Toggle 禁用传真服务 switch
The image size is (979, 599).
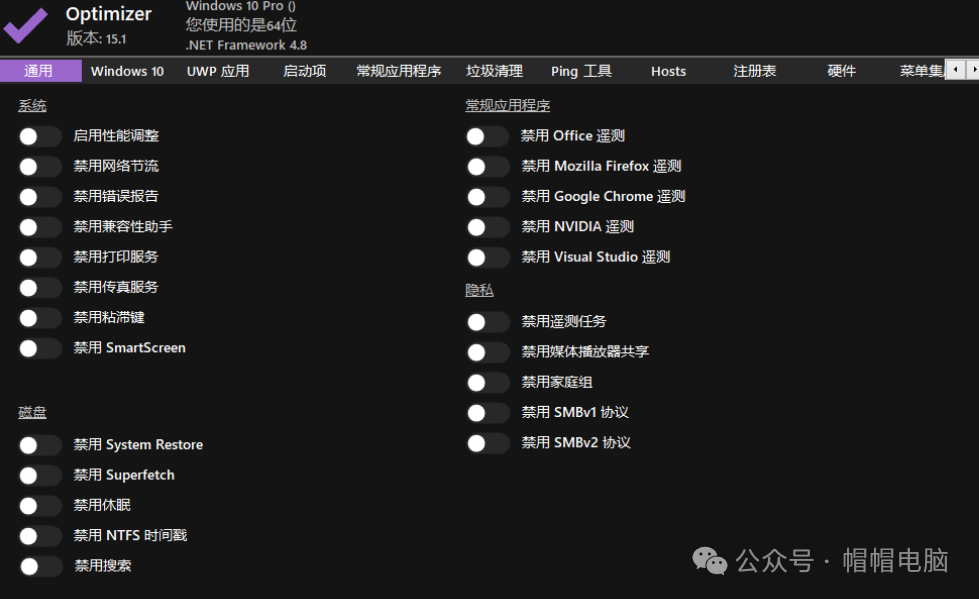click(39, 288)
